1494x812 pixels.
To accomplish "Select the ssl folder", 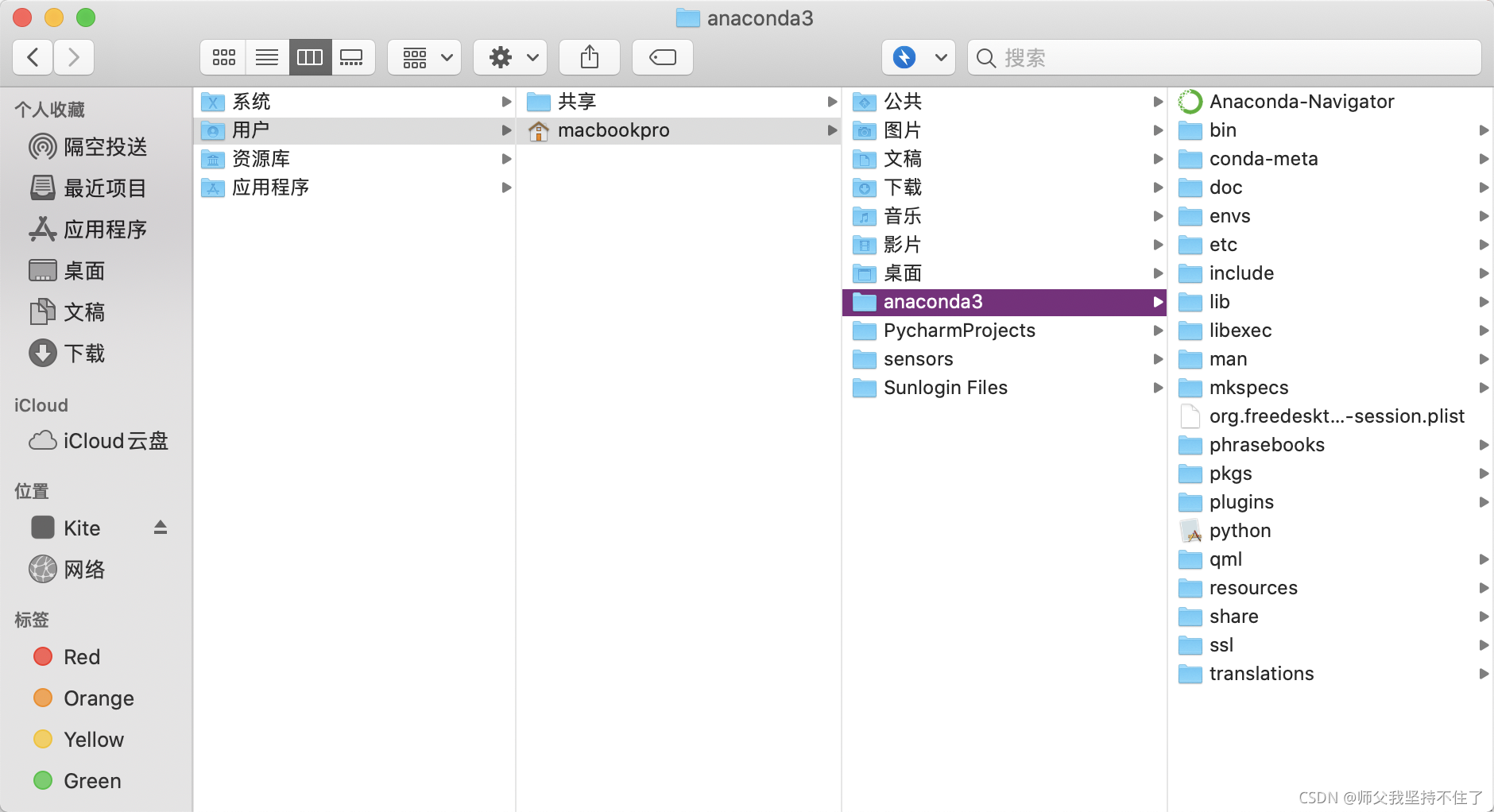I will pyautogui.click(x=1331, y=645).
